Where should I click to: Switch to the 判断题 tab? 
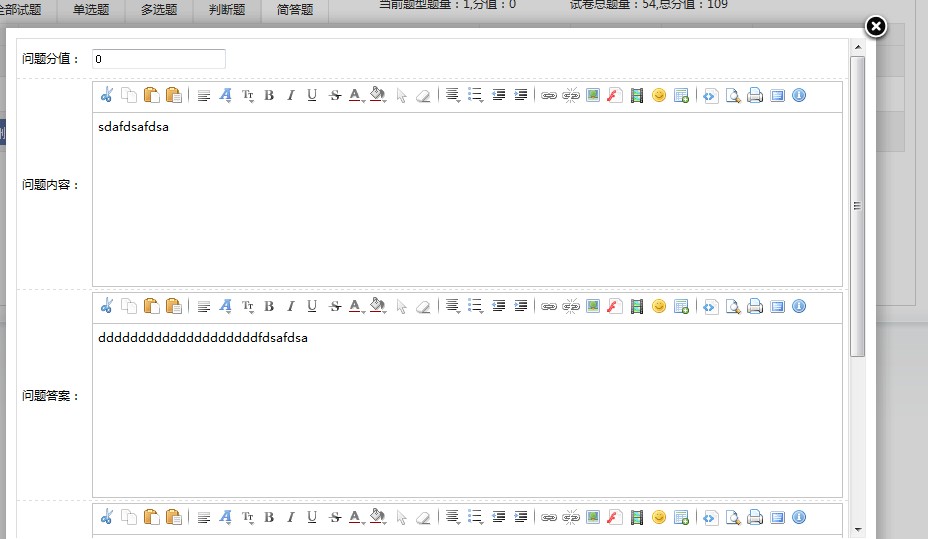227,9
